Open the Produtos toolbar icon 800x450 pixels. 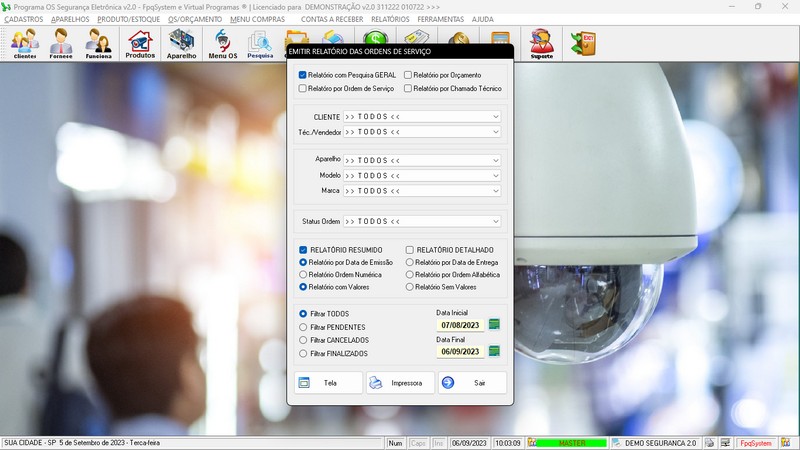coord(140,44)
